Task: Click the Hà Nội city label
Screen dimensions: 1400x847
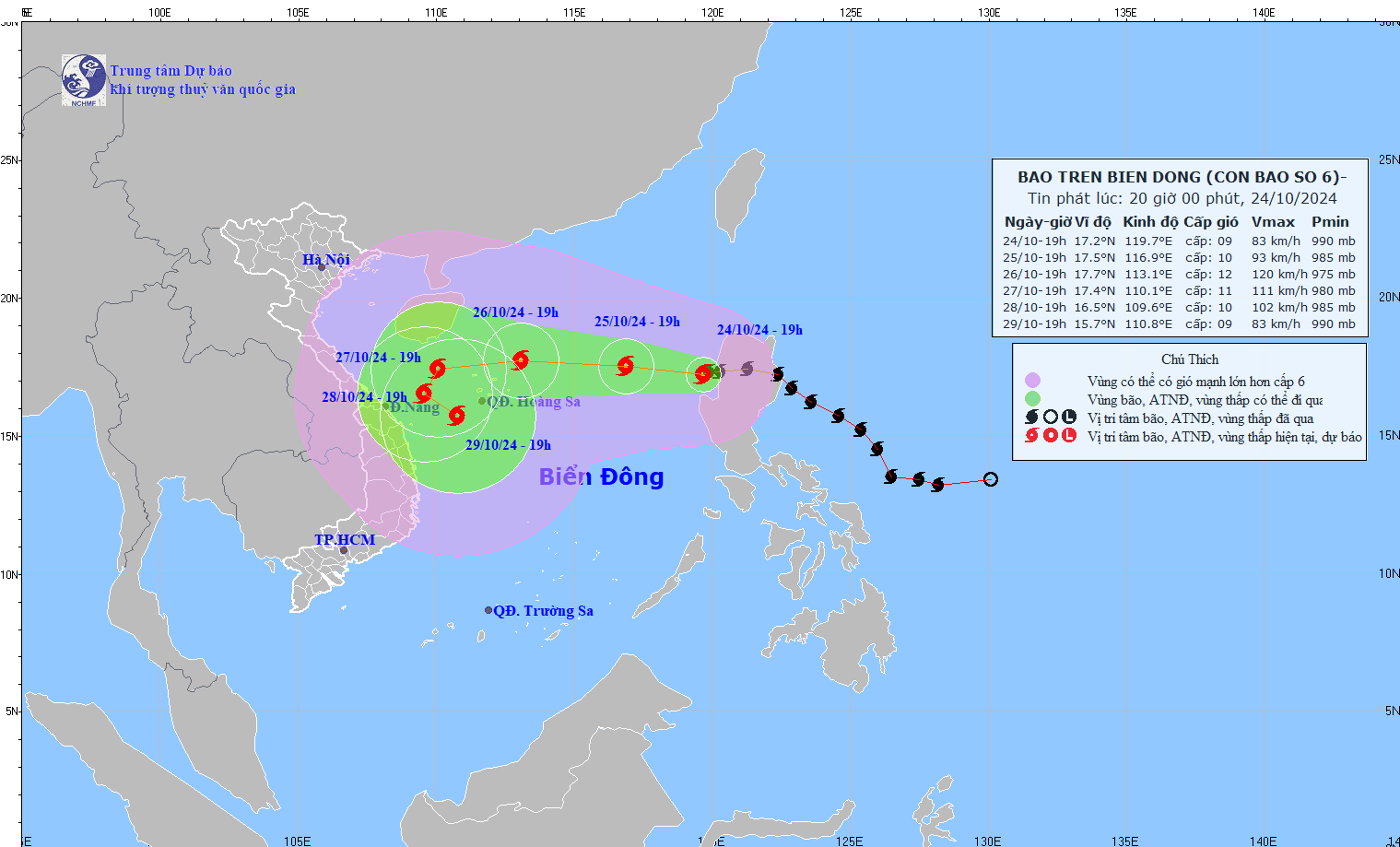Action: tap(326, 260)
